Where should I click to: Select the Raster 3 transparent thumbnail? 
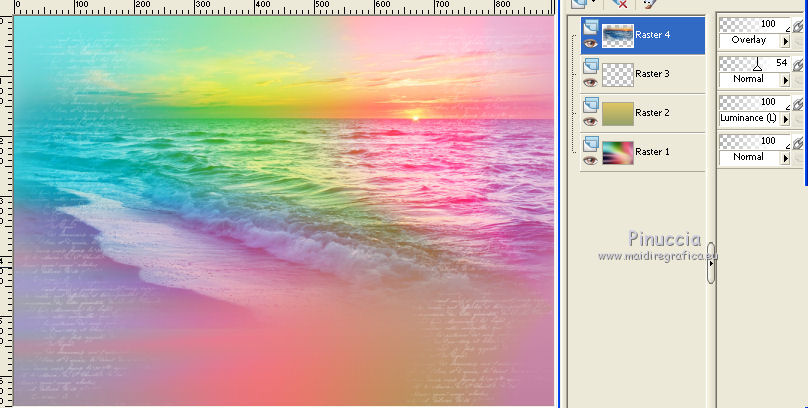618,75
